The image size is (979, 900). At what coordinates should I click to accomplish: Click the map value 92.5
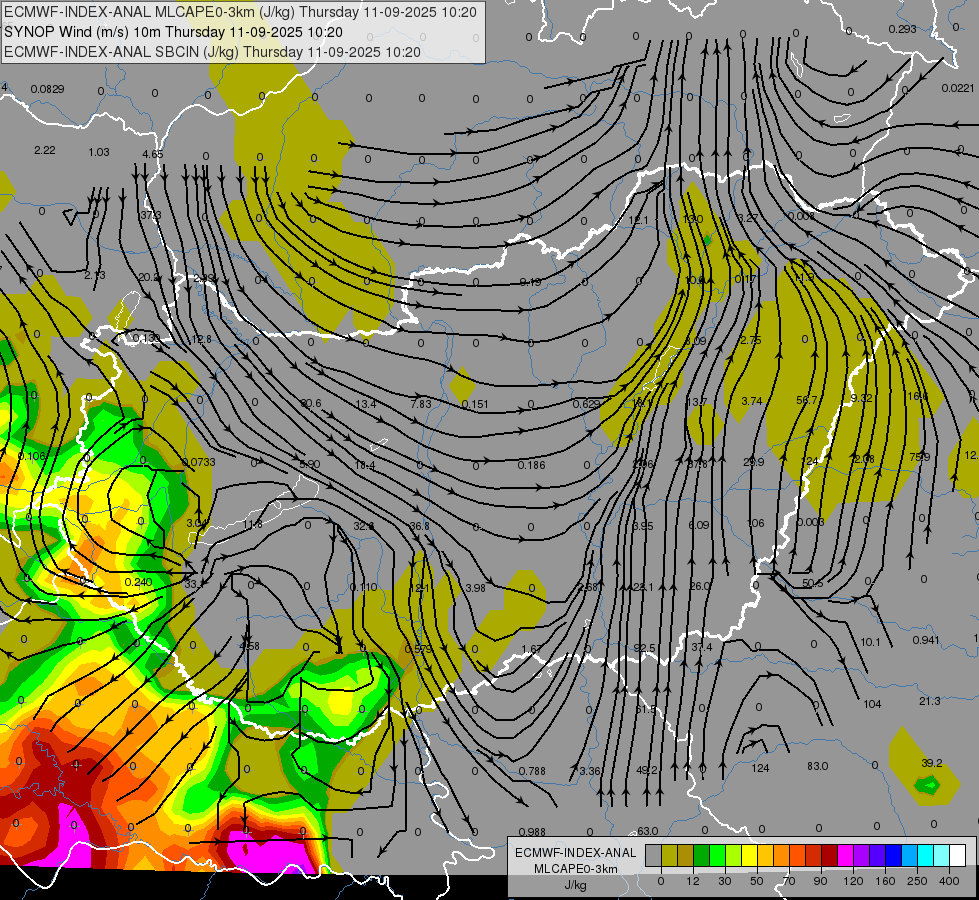(x=644, y=648)
